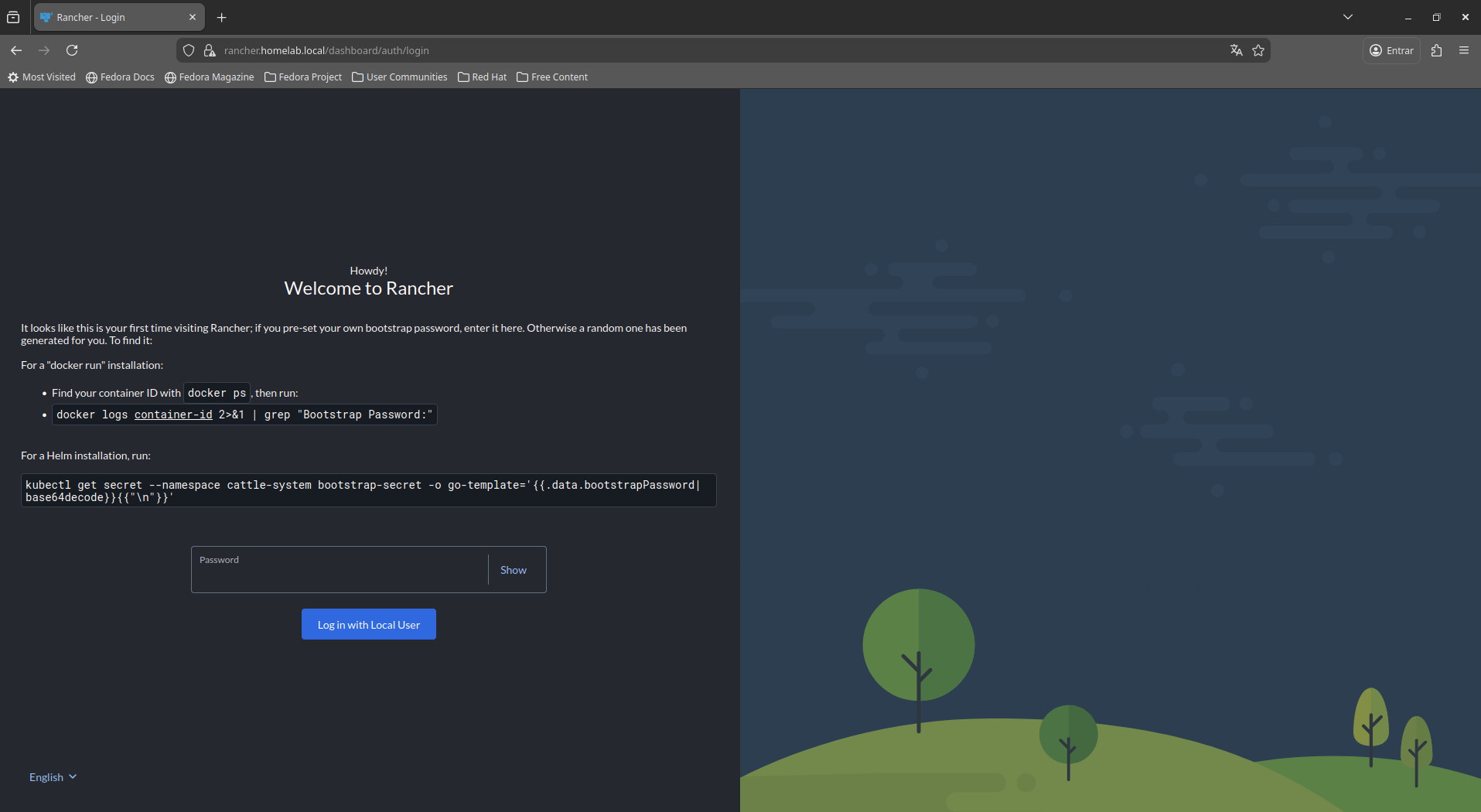Image resolution: width=1481 pixels, height=812 pixels.
Task: Open the tab history icon at top-left
Action: click(13, 17)
